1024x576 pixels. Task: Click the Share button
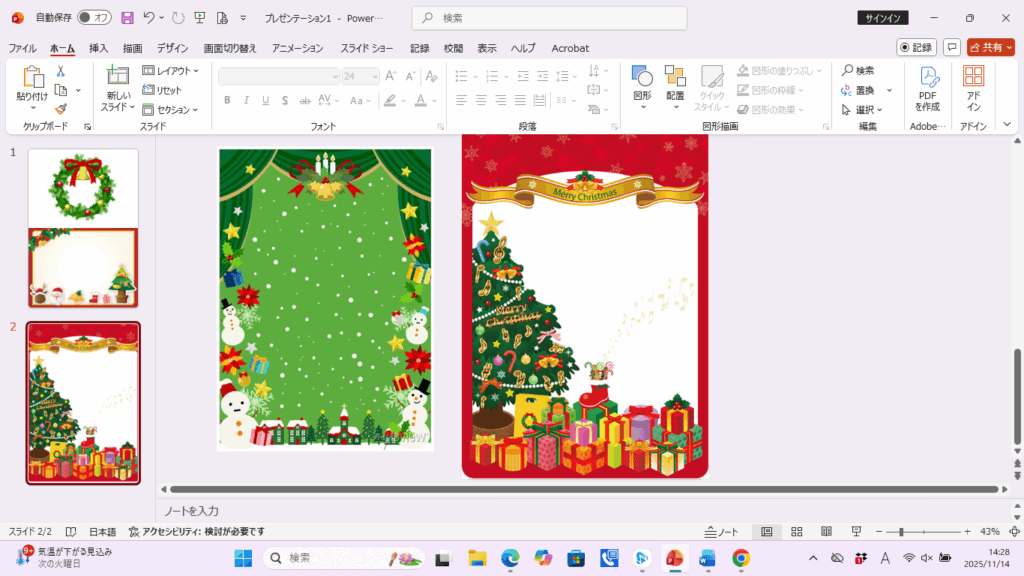point(990,47)
